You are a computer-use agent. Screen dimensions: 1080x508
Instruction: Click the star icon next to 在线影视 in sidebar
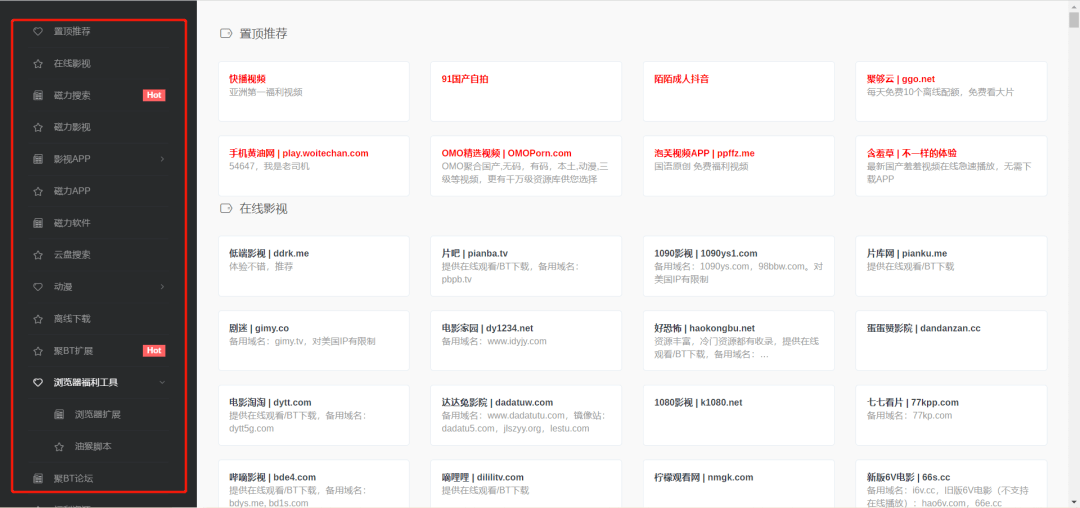click(x=39, y=63)
